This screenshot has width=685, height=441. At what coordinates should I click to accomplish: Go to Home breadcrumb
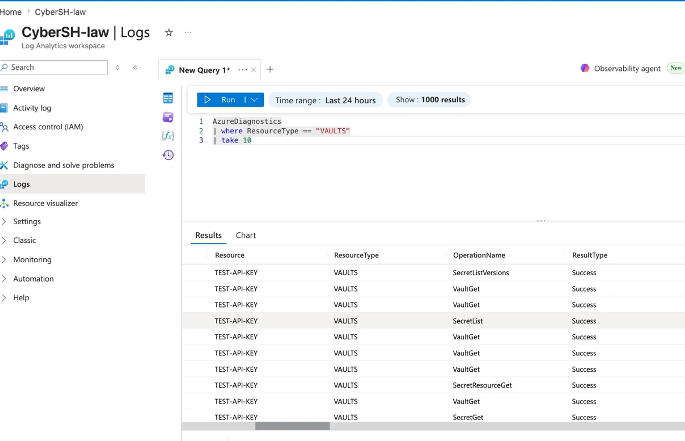tap(10, 12)
